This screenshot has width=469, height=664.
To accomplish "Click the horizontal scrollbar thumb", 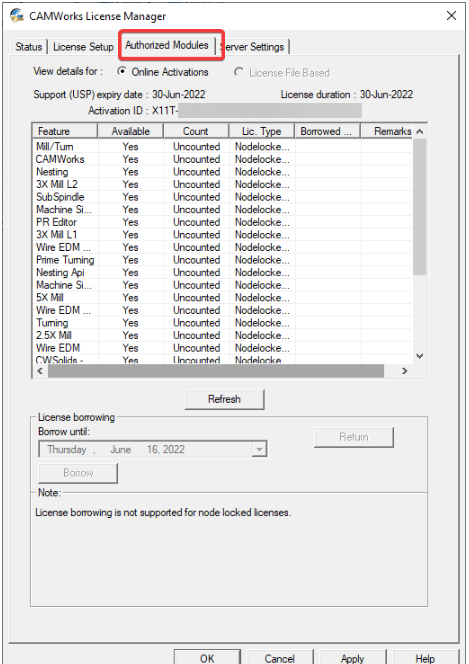I will (x=216, y=371).
